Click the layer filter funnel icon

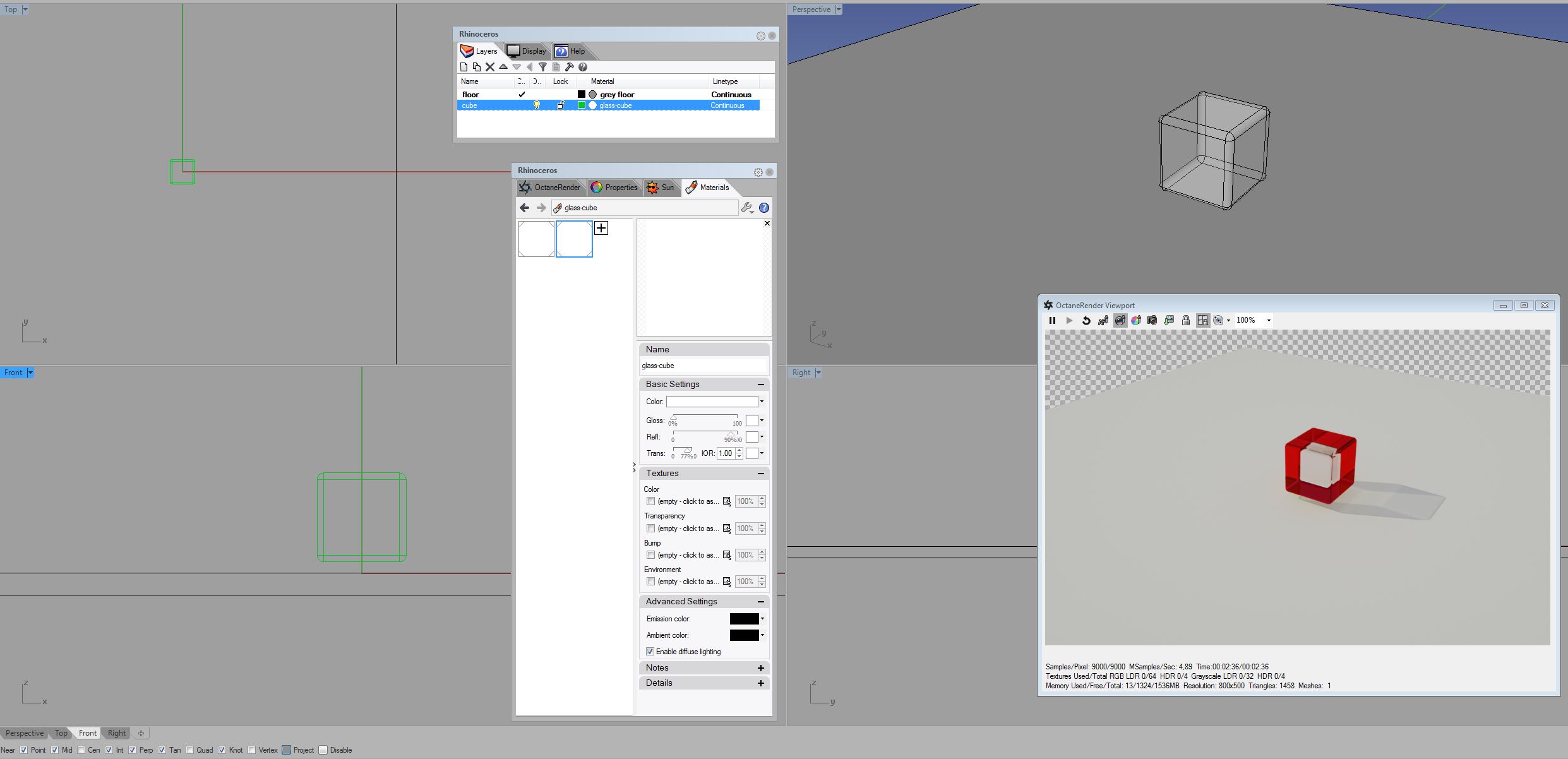pyautogui.click(x=542, y=67)
